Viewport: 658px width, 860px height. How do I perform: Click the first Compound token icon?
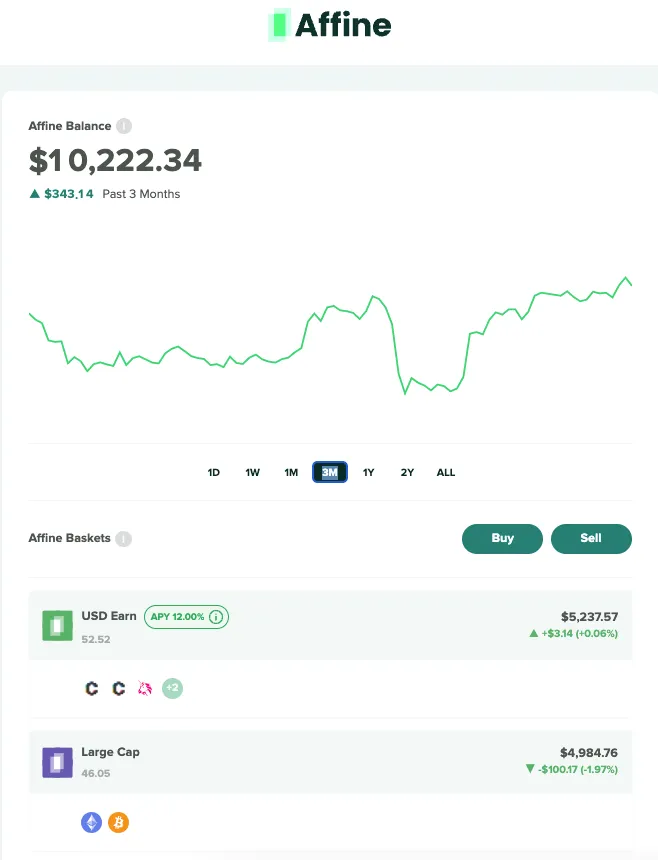tap(92, 688)
